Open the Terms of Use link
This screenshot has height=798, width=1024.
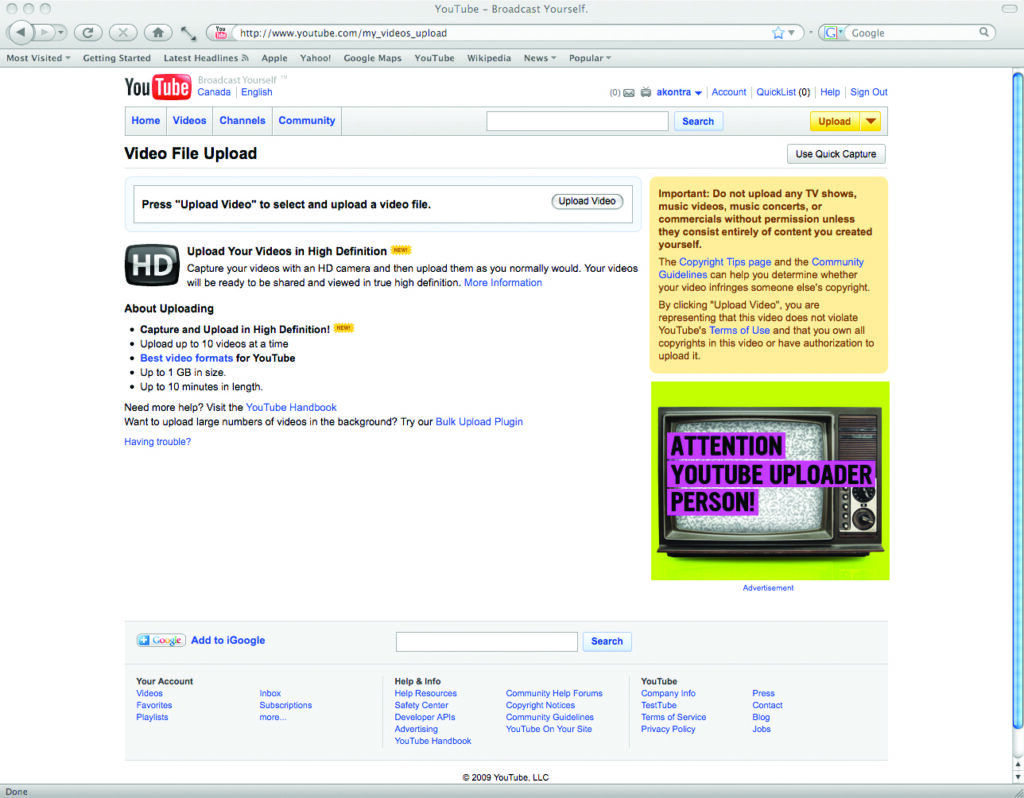[x=739, y=330]
